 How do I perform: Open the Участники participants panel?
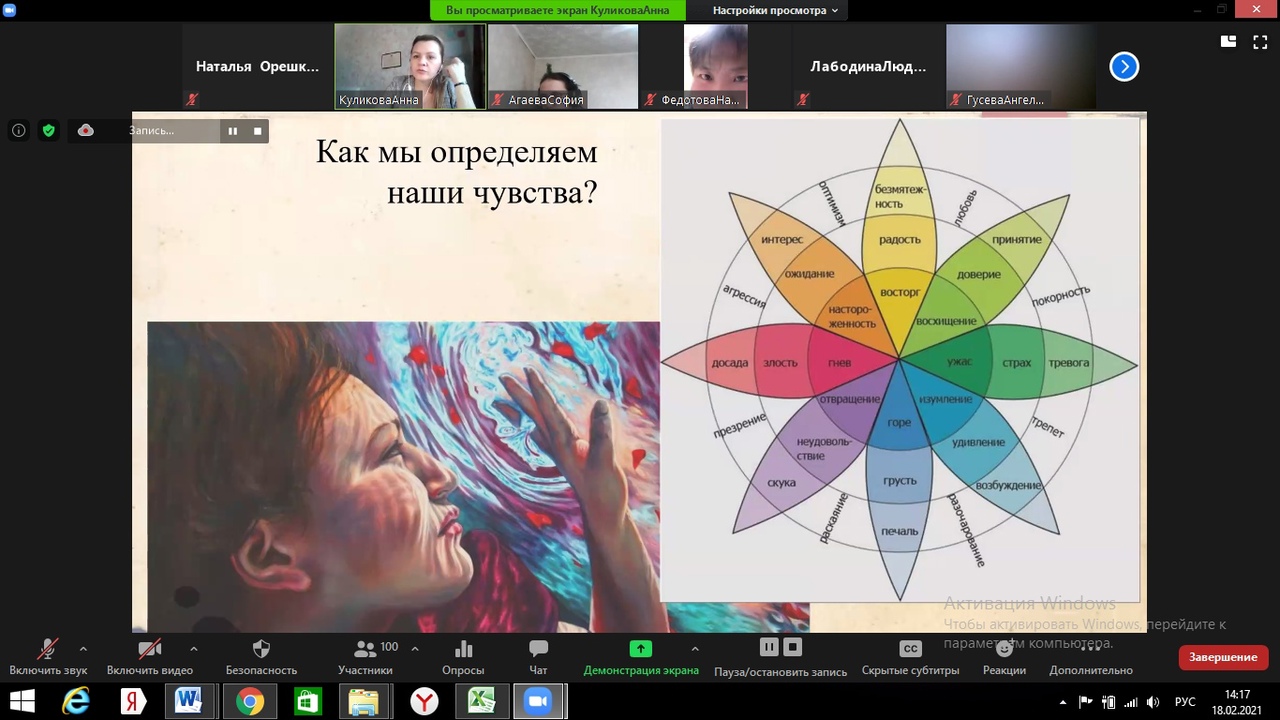tap(365, 657)
